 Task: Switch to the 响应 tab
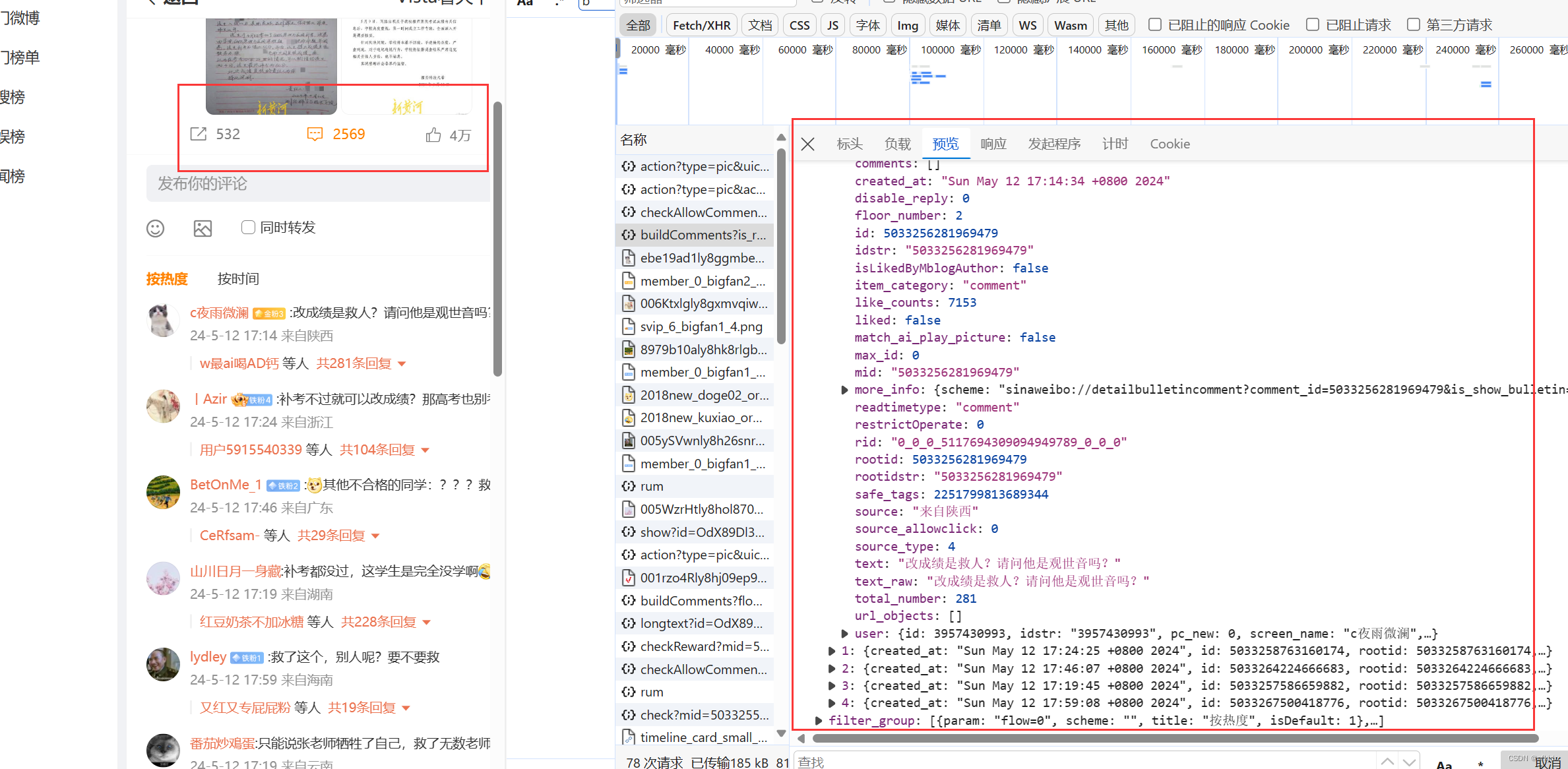(993, 144)
